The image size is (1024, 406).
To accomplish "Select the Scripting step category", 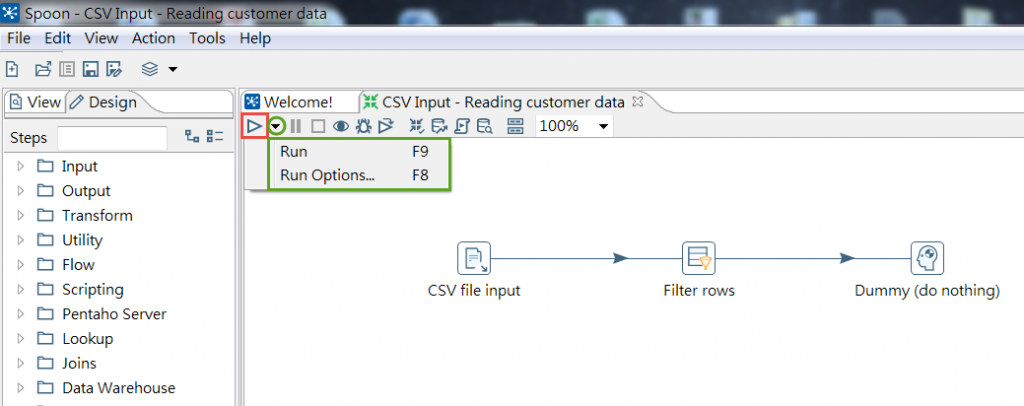I will coord(93,289).
